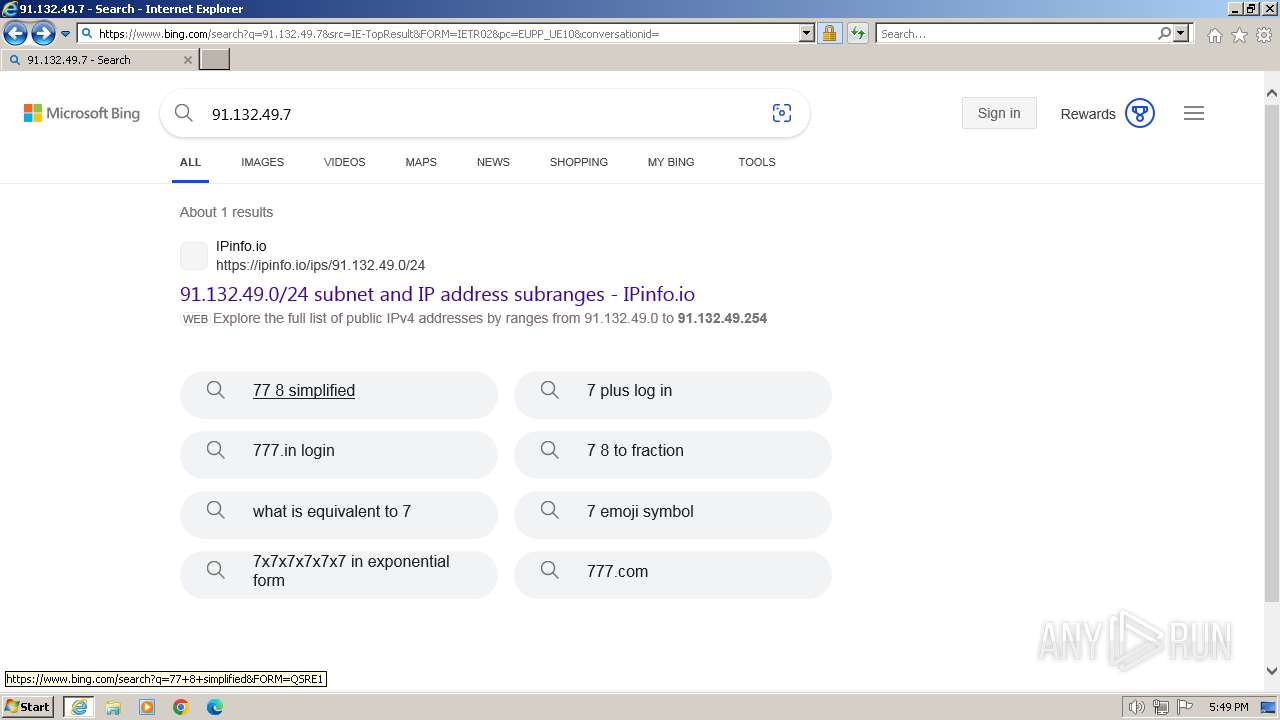This screenshot has width=1280, height=720.
Task: Click the page scrollbar up arrow
Action: (x=1272, y=93)
